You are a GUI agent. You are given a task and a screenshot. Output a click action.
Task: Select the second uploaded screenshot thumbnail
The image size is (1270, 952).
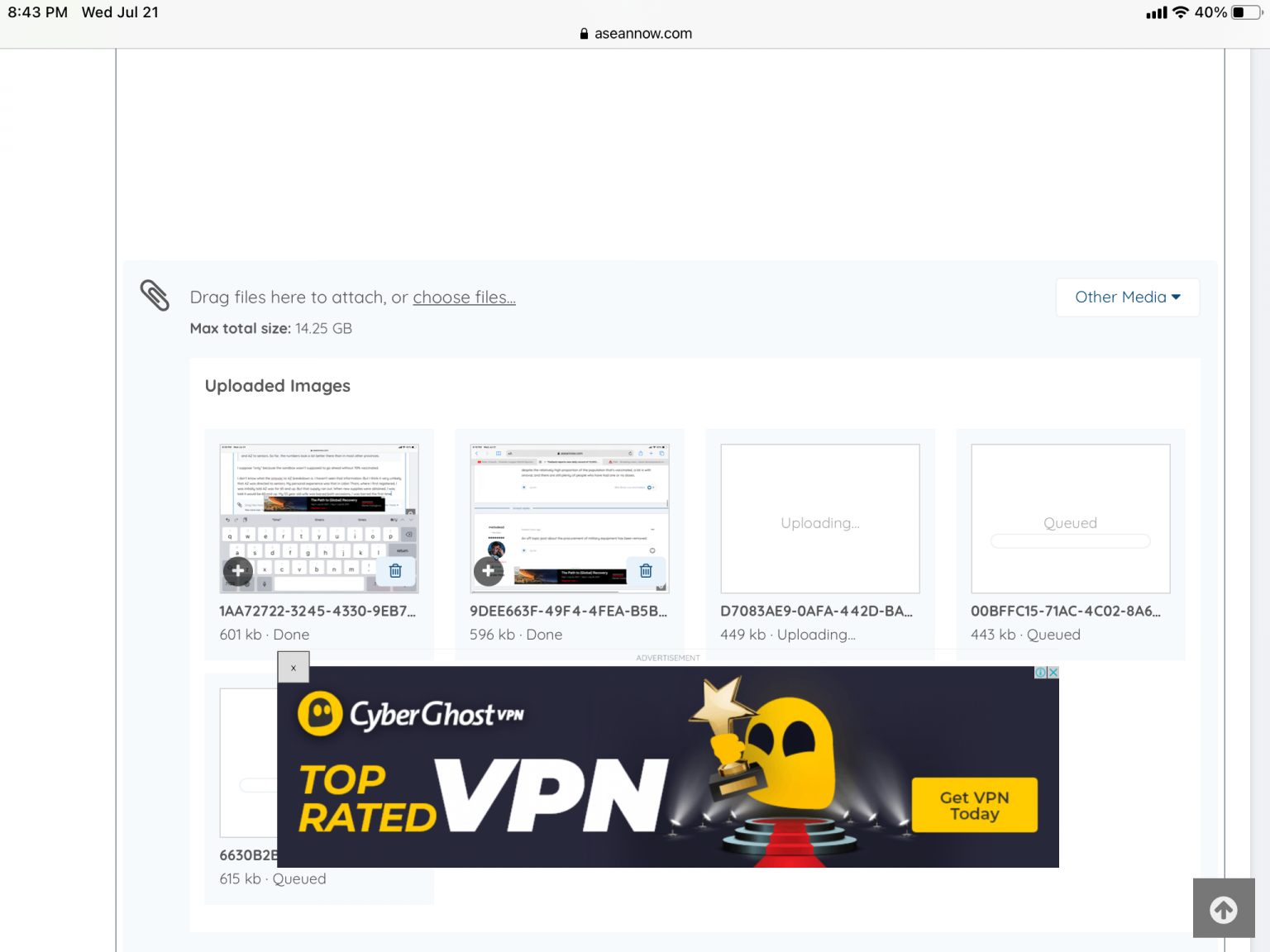click(570, 504)
